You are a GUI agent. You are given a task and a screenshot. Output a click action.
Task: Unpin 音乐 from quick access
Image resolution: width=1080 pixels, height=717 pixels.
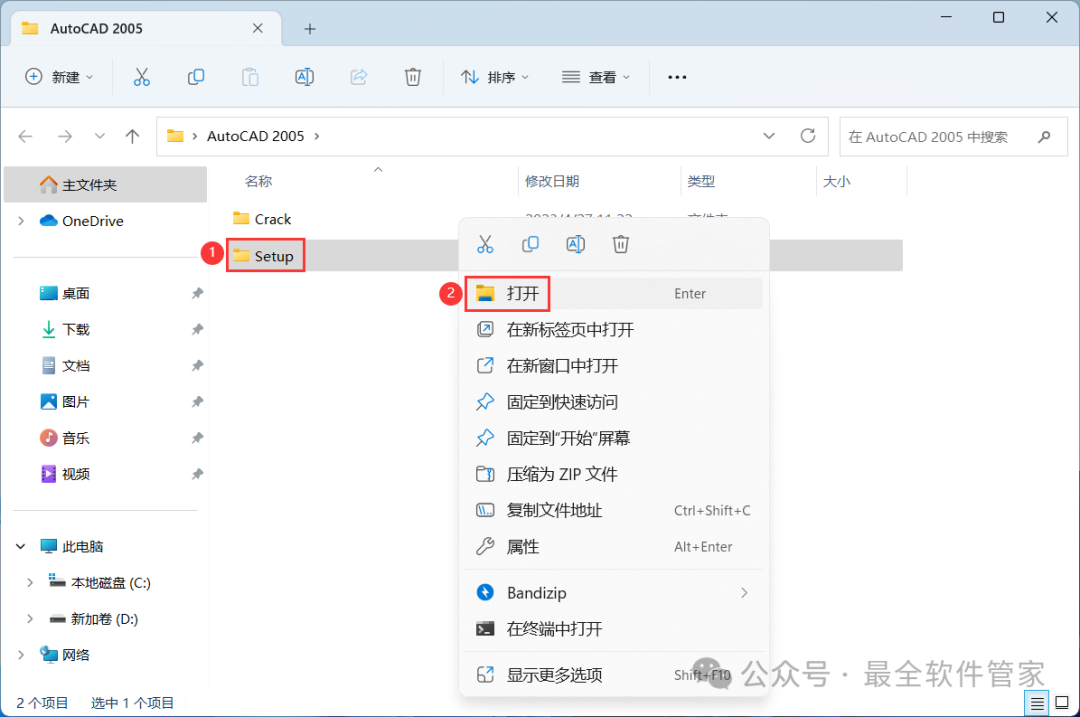coord(198,438)
